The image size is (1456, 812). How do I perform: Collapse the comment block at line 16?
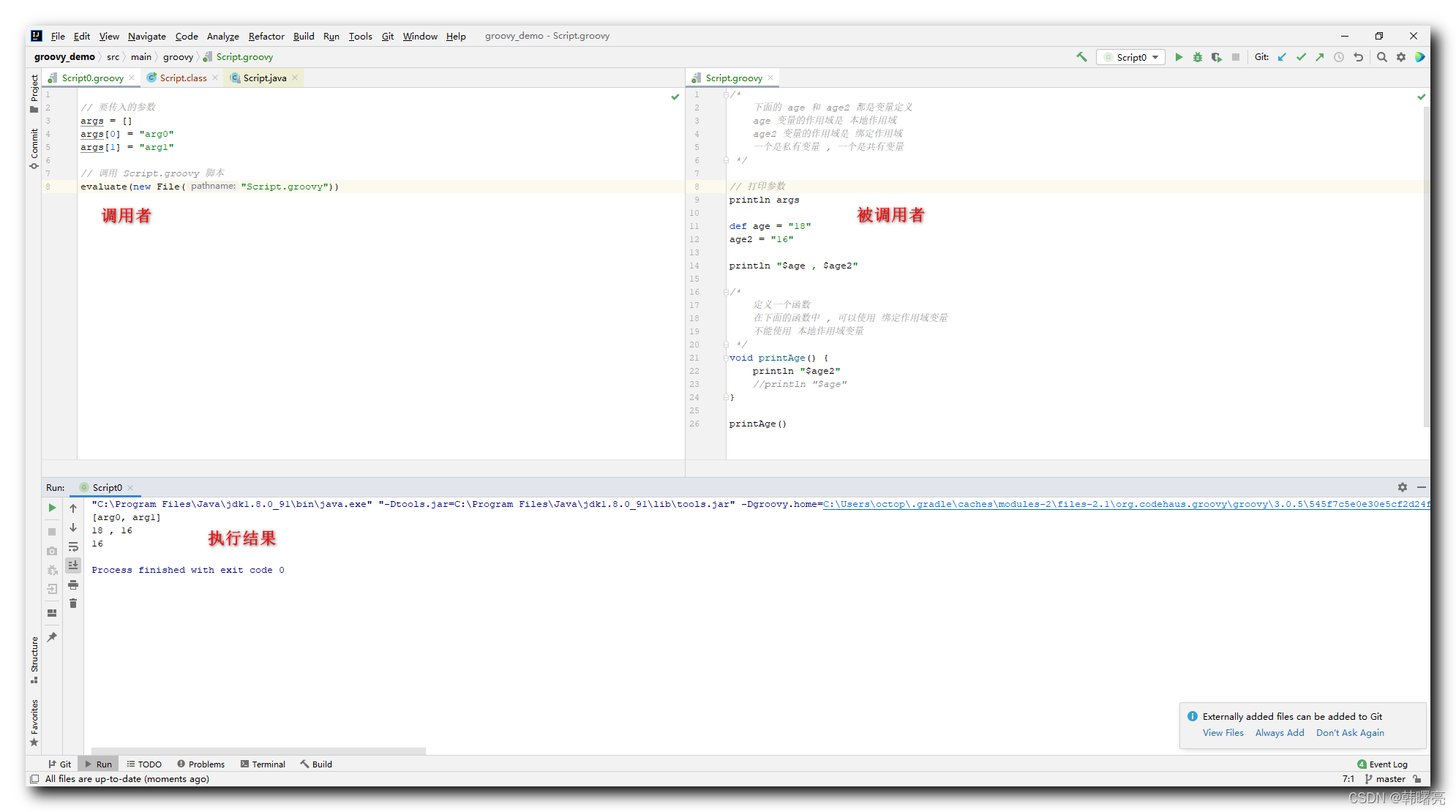(726, 292)
